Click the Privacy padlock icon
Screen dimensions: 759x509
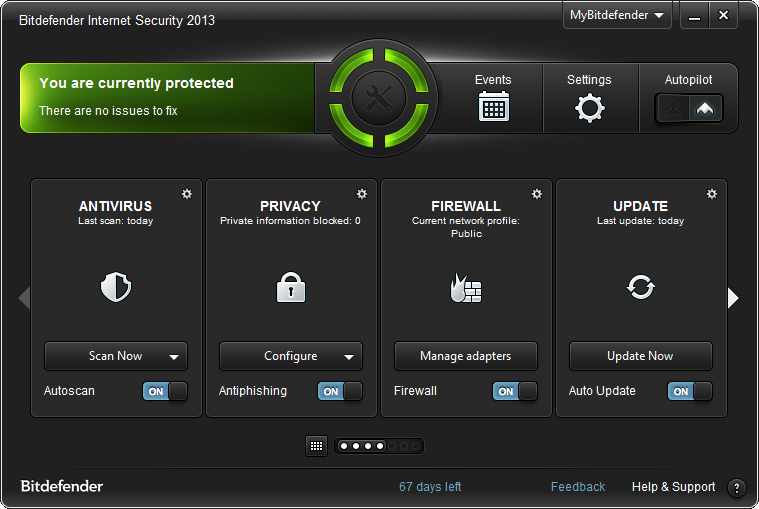[x=290, y=289]
